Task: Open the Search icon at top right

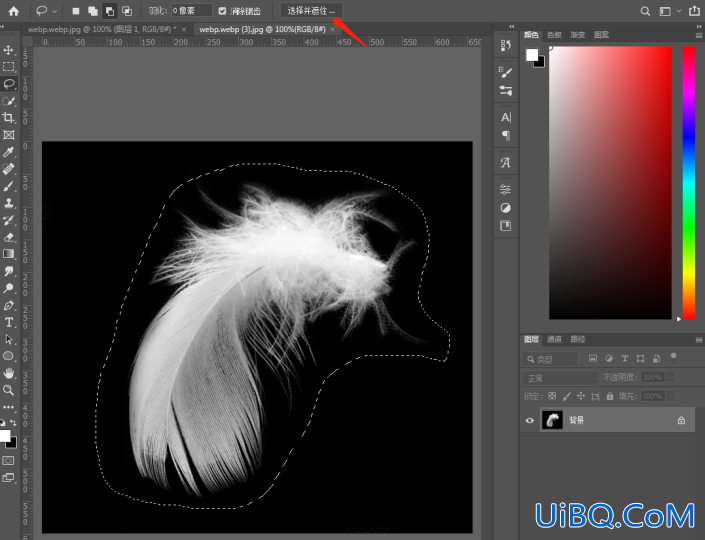Action: 645,11
